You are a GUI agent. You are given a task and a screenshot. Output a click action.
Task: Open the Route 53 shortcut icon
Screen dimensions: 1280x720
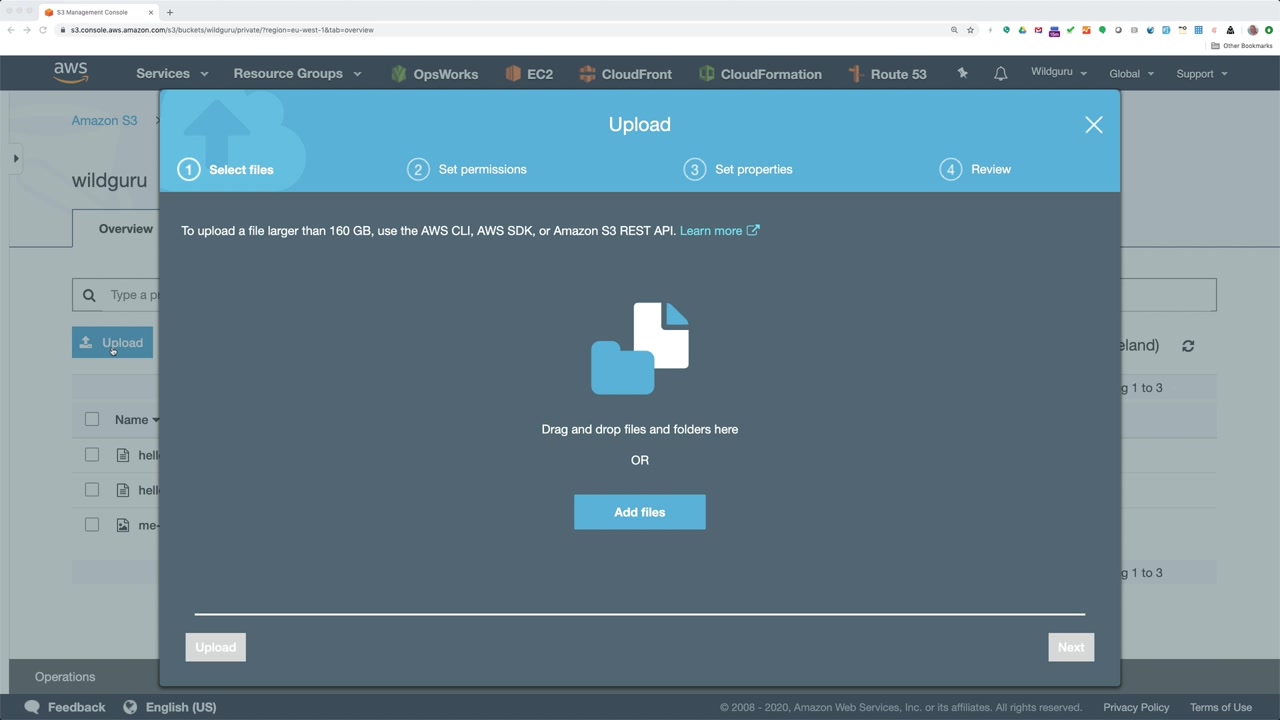click(x=855, y=74)
